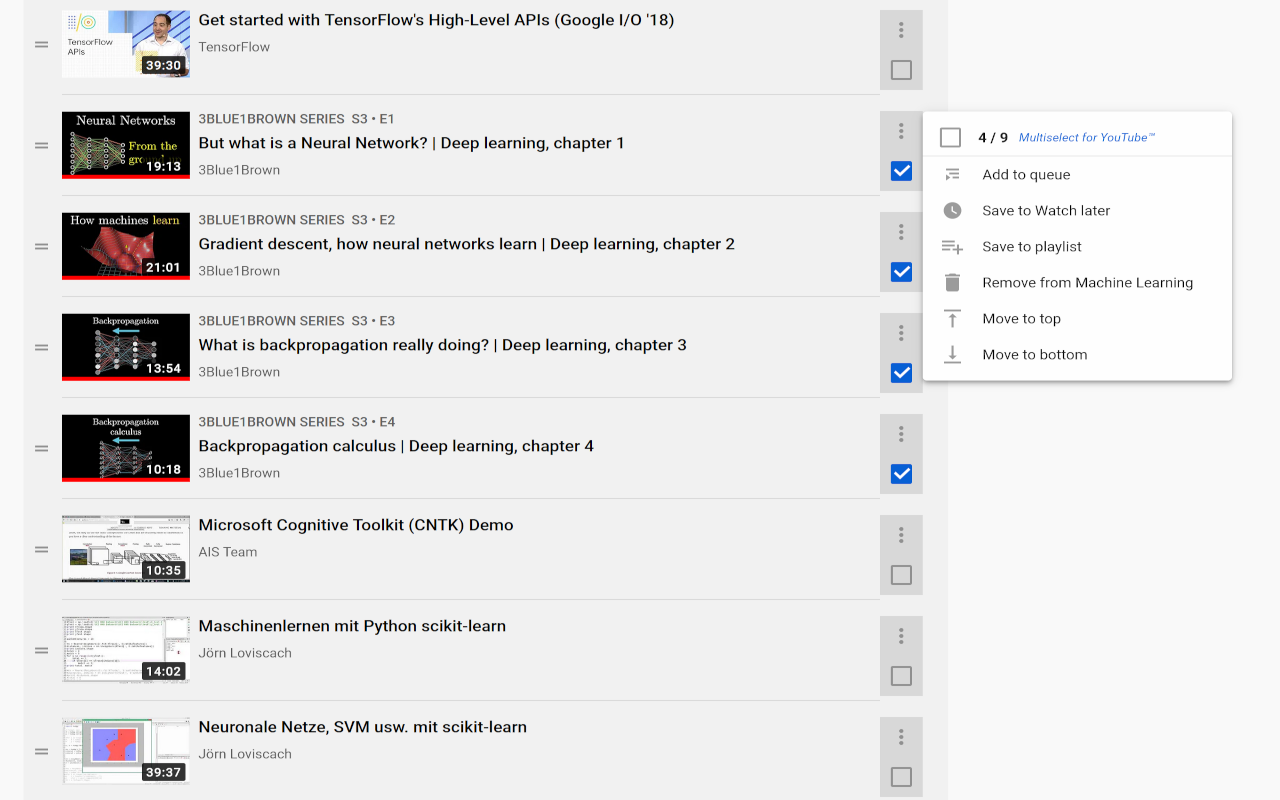Click 3BLUE1BROWN SERIES S3 • E1 label
Viewport: 1280px width, 800px height.
(x=296, y=119)
